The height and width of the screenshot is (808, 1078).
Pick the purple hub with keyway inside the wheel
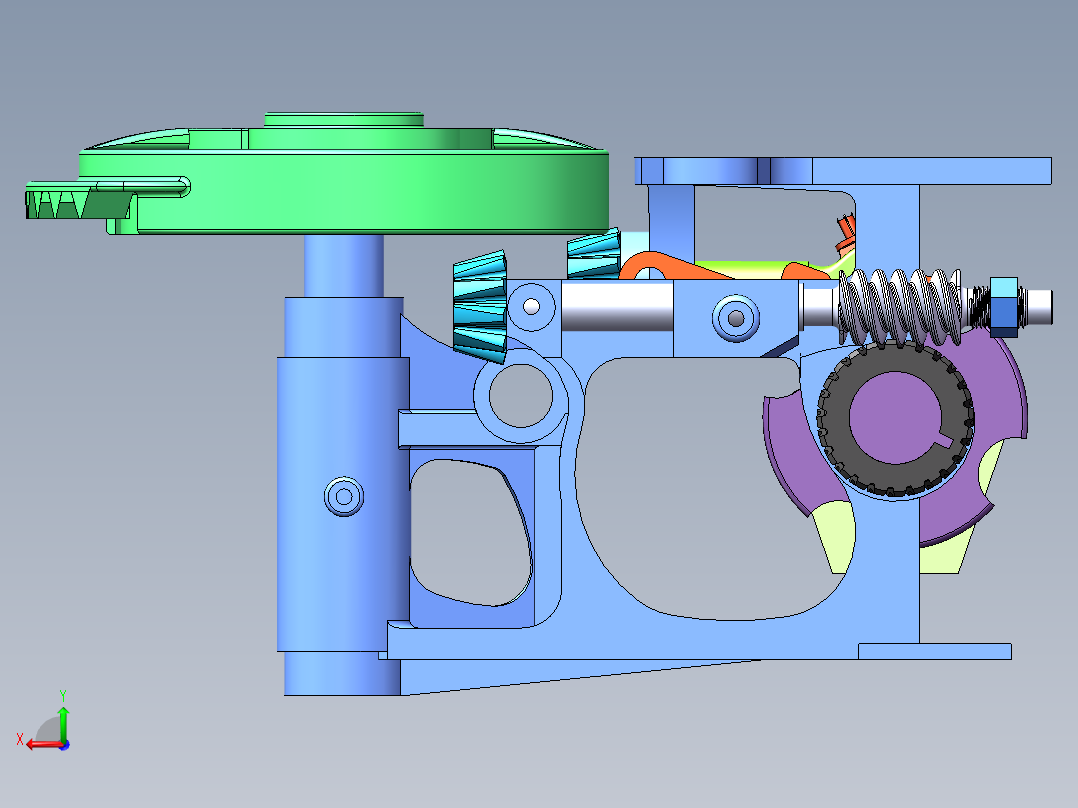coord(896,417)
